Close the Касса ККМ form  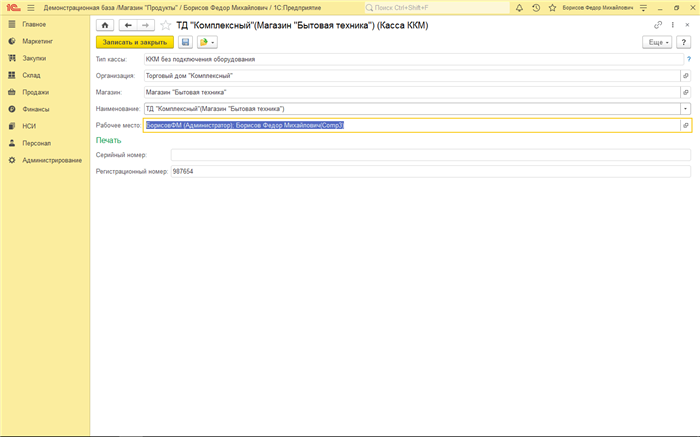[x=688, y=25]
